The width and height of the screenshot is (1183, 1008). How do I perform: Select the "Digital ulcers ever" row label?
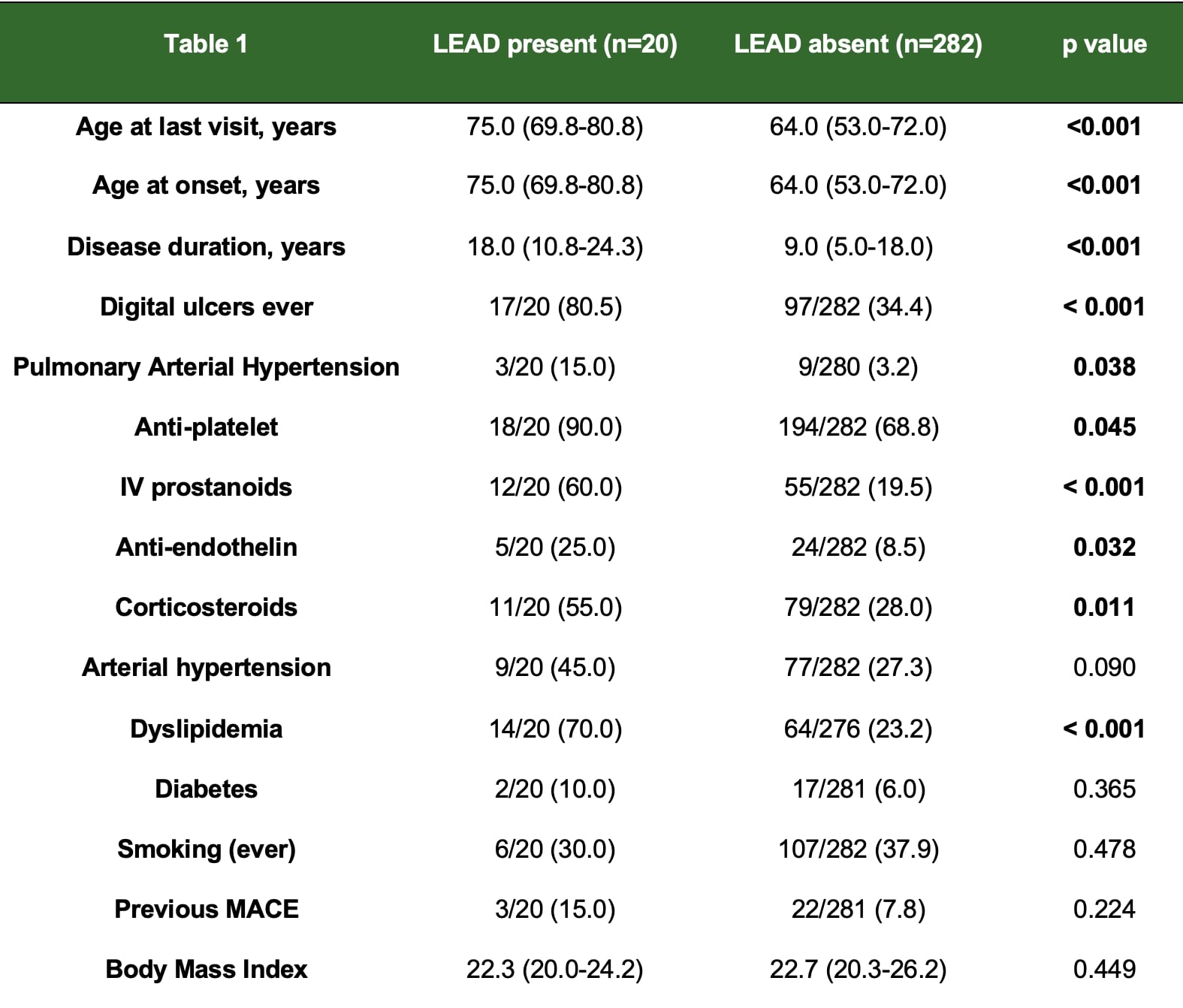click(206, 307)
